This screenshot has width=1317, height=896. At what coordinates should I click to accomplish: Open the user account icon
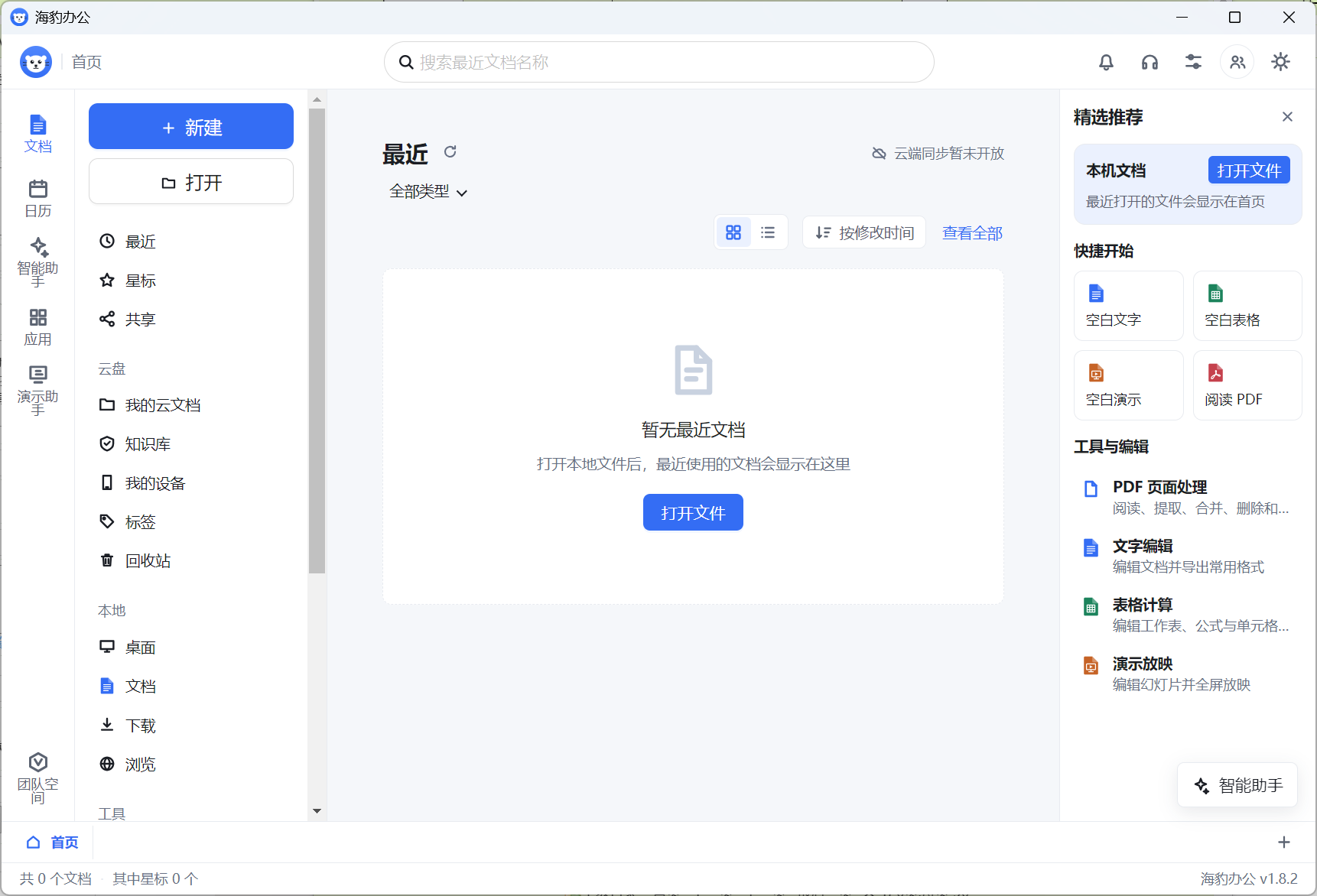(x=1237, y=62)
